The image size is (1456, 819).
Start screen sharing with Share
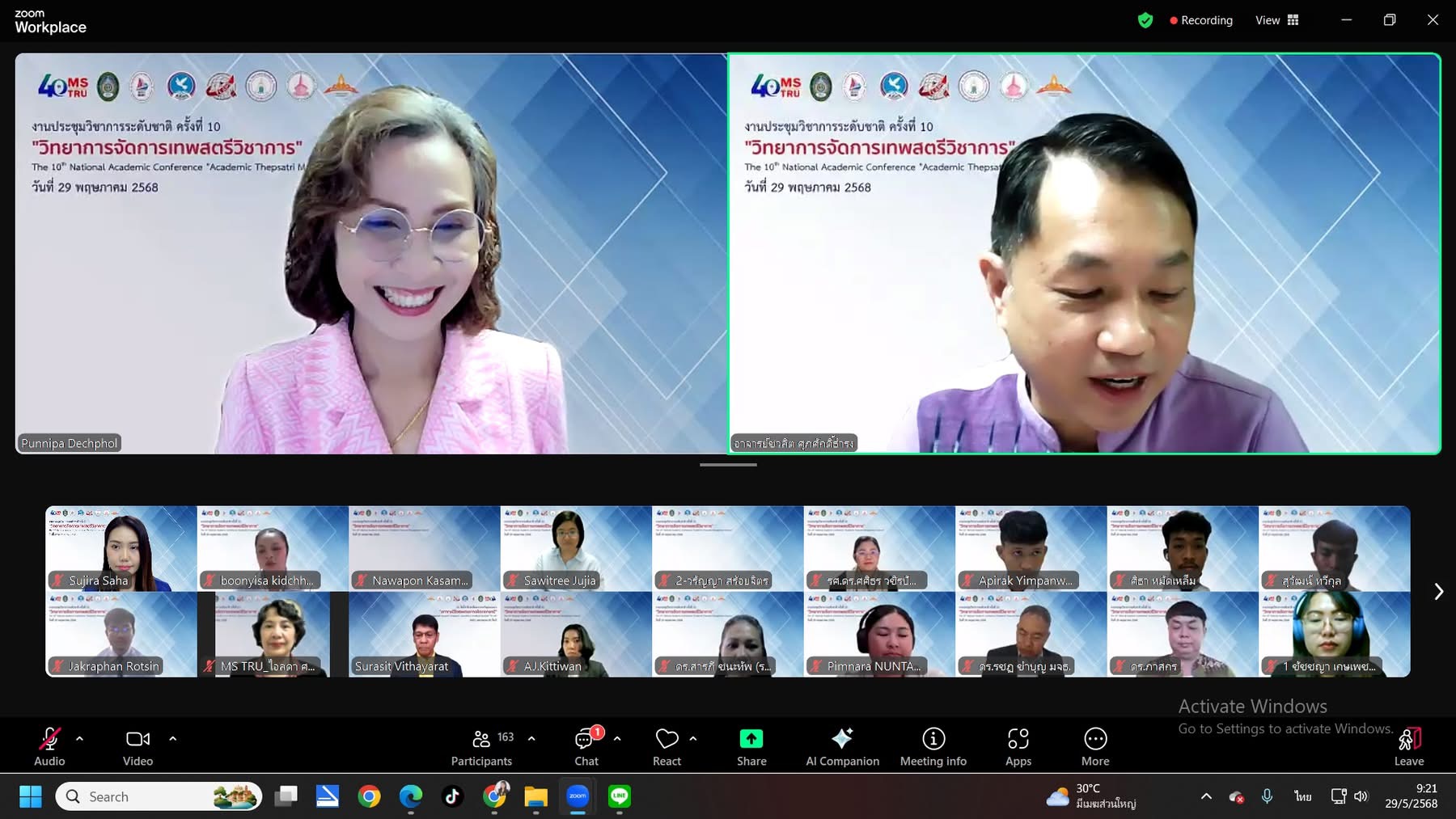click(x=751, y=747)
